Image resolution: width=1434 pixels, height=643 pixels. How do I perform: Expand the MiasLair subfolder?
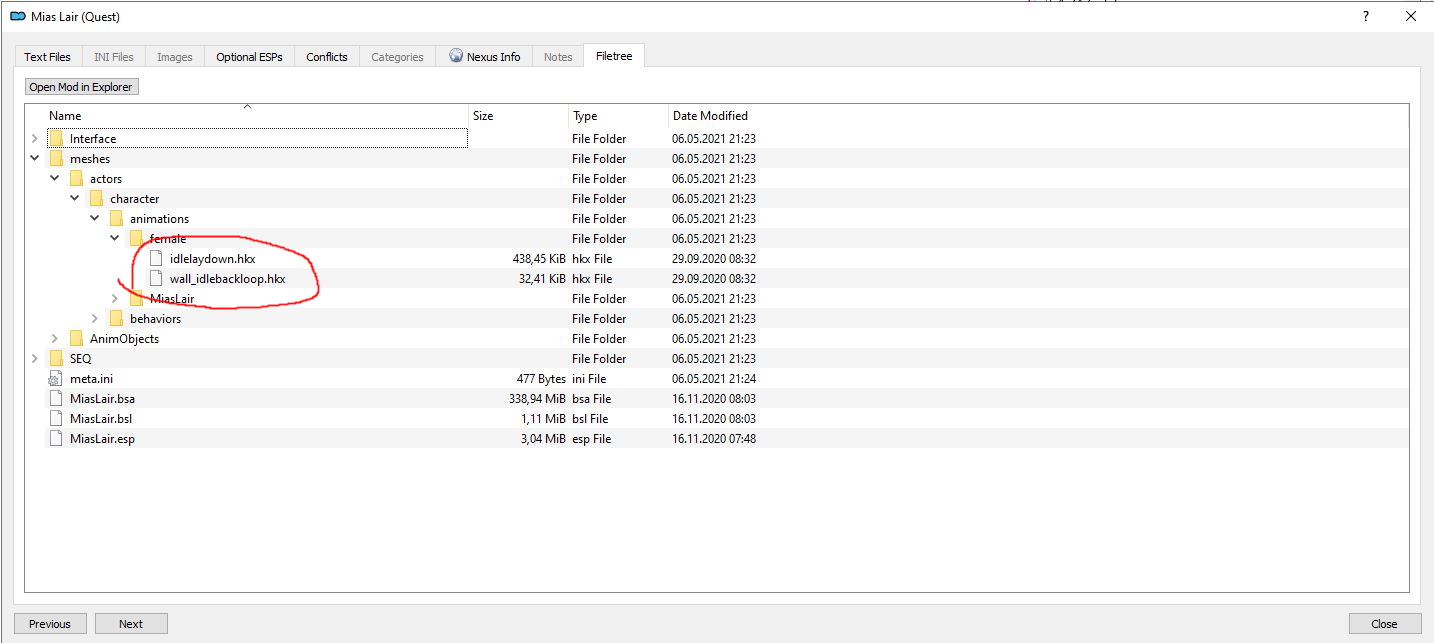pos(115,299)
